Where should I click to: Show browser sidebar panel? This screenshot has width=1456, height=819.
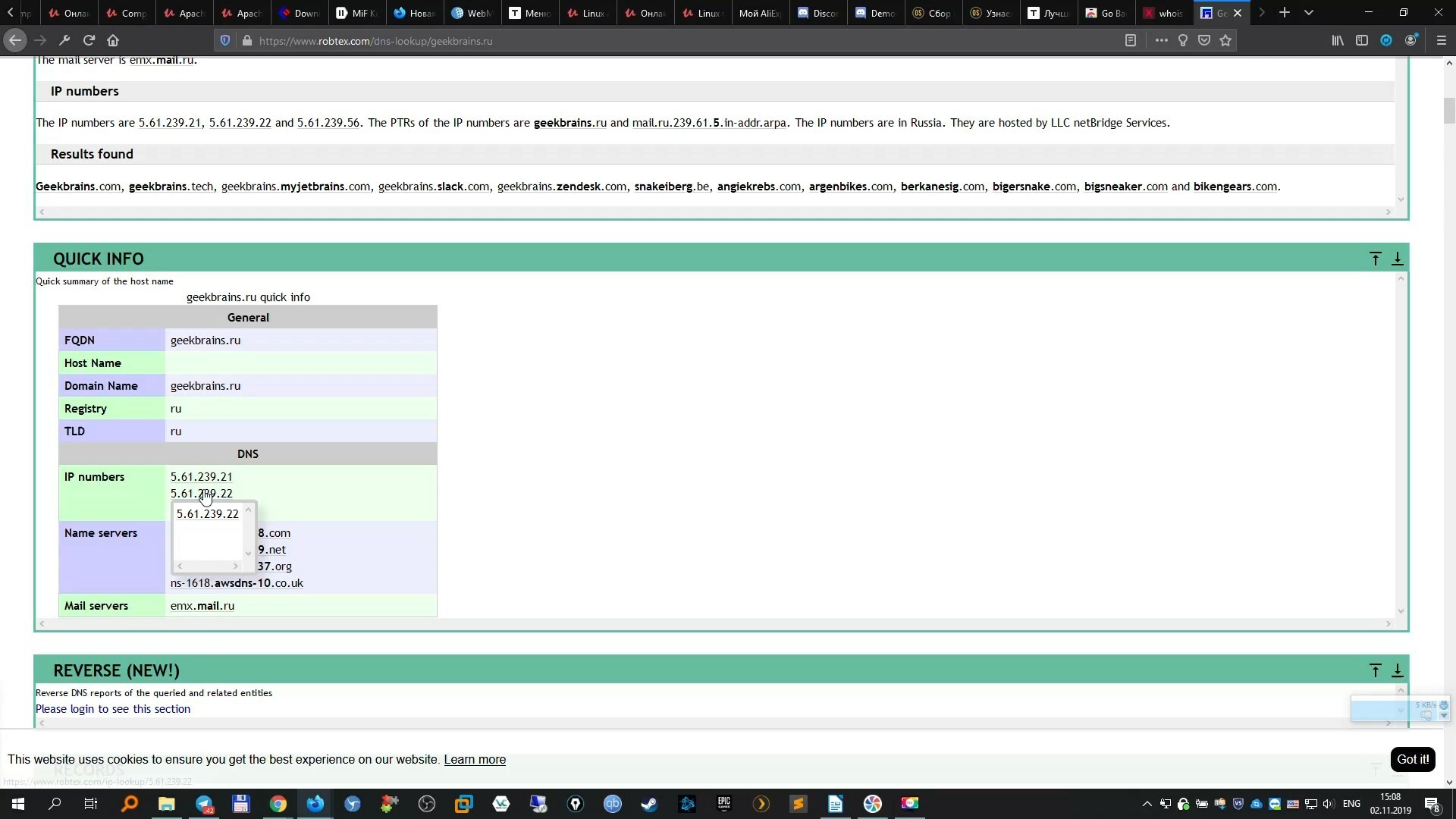pos(1362,40)
